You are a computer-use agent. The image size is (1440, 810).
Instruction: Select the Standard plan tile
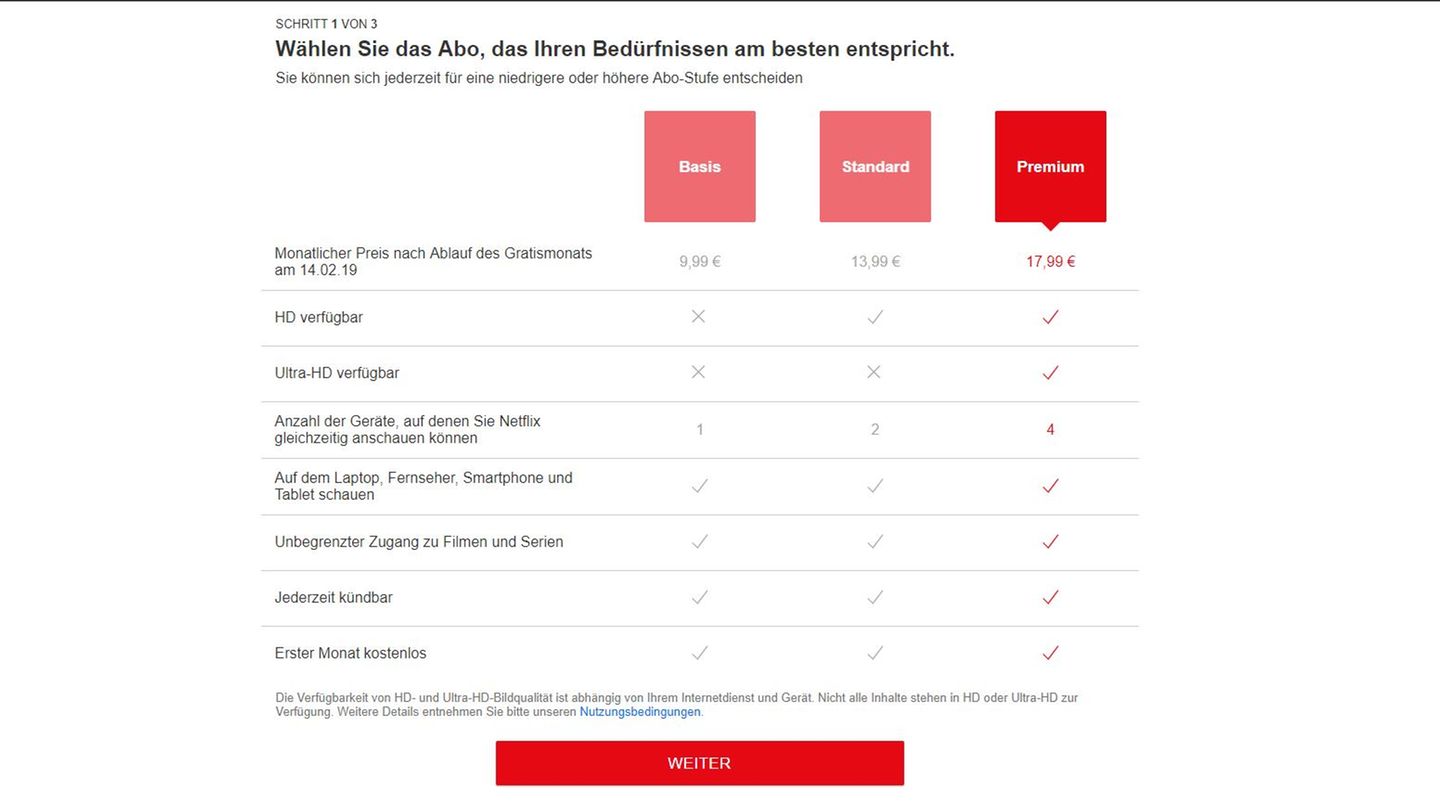875,166
